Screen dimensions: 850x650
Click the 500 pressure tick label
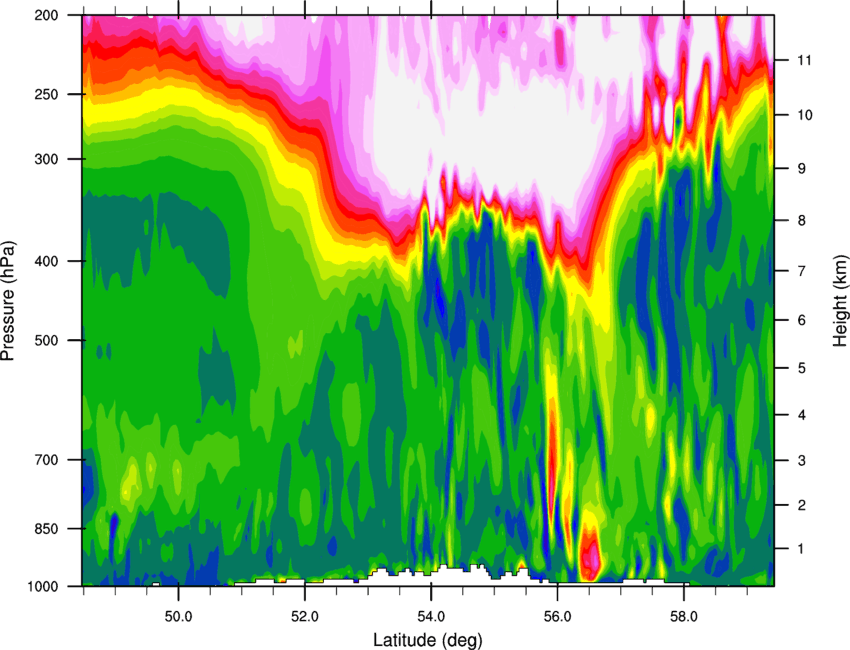pos(47,340)
